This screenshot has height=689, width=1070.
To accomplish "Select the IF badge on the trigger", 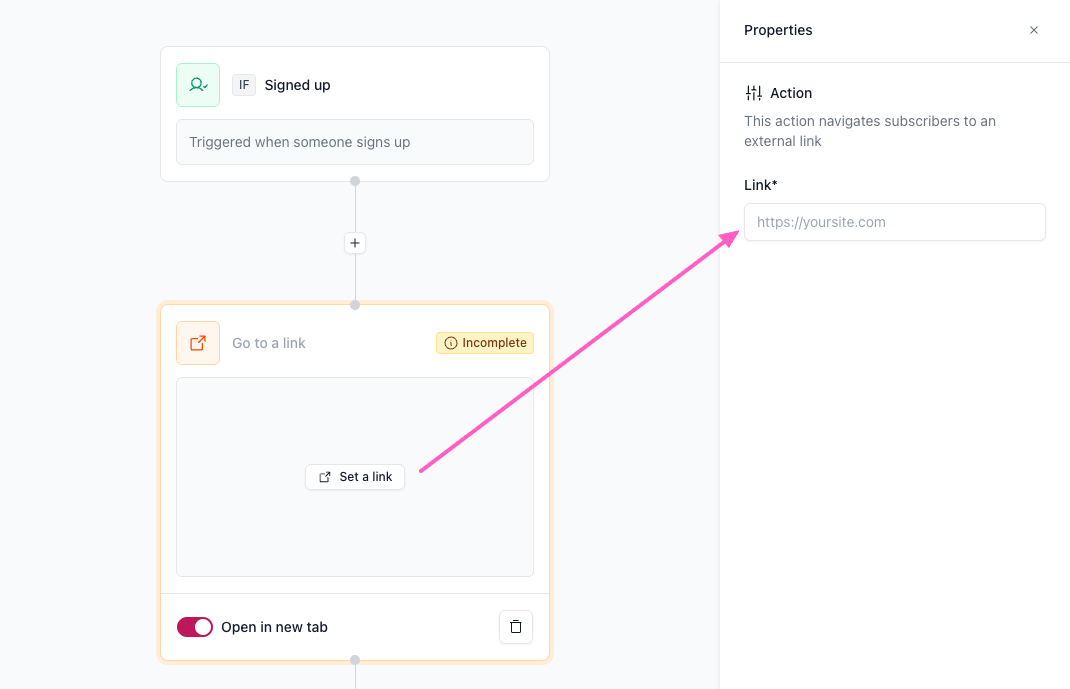I will [x=244, y=85].
